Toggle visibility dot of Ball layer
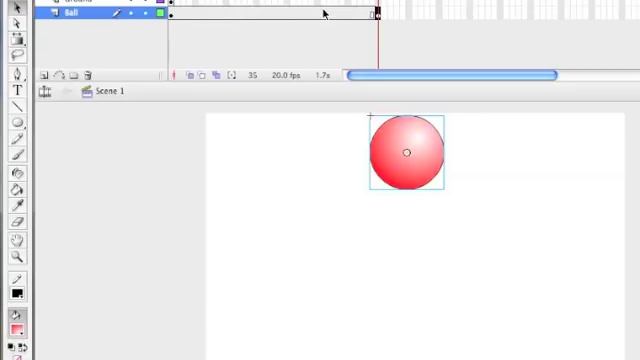 (131, 13)
